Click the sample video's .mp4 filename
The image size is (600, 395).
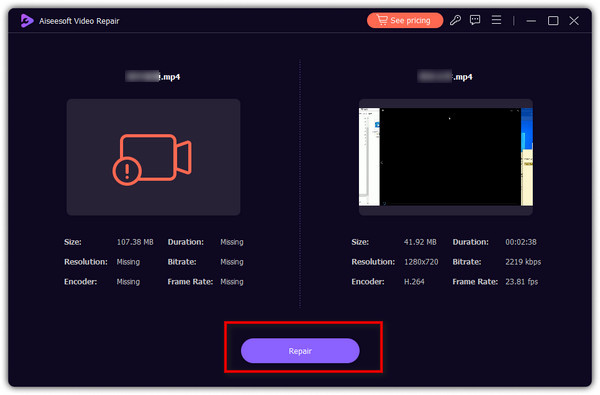click(445, 77)
